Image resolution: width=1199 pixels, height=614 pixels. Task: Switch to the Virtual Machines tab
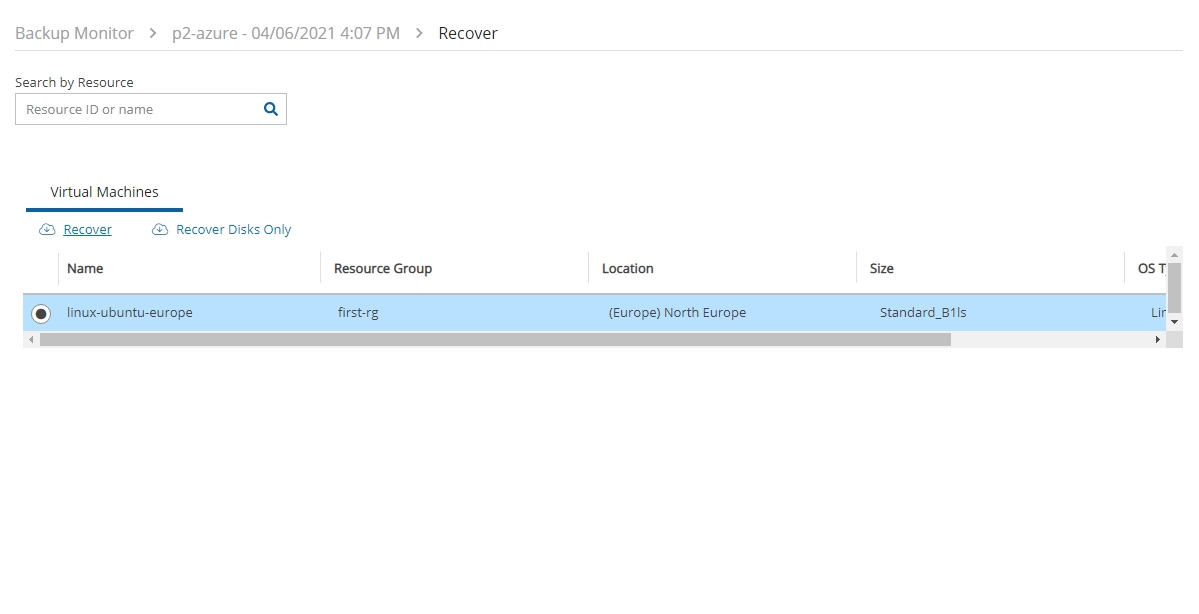coord(104,192)
